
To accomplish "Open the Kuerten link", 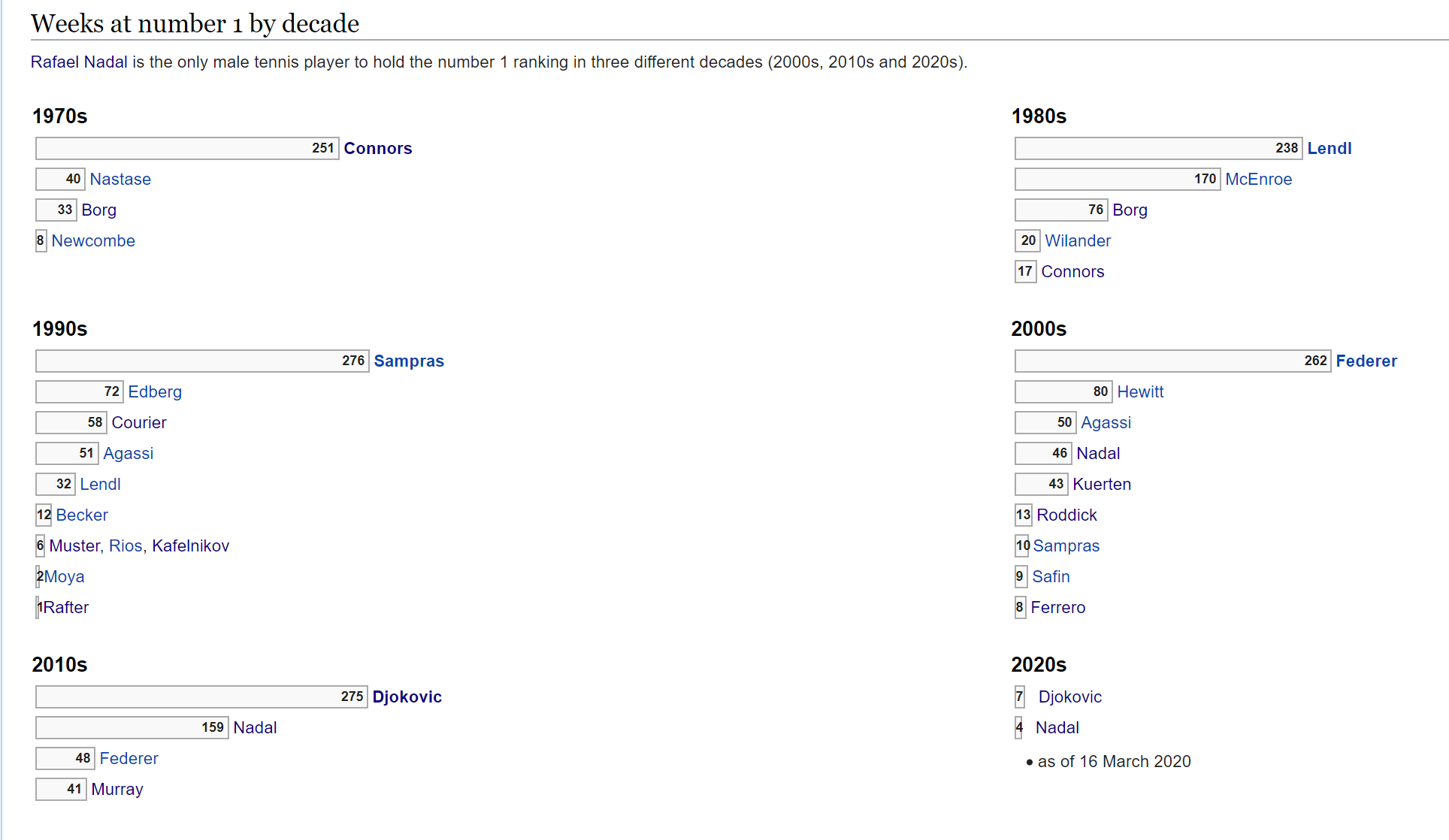I will pos(1101,485).
